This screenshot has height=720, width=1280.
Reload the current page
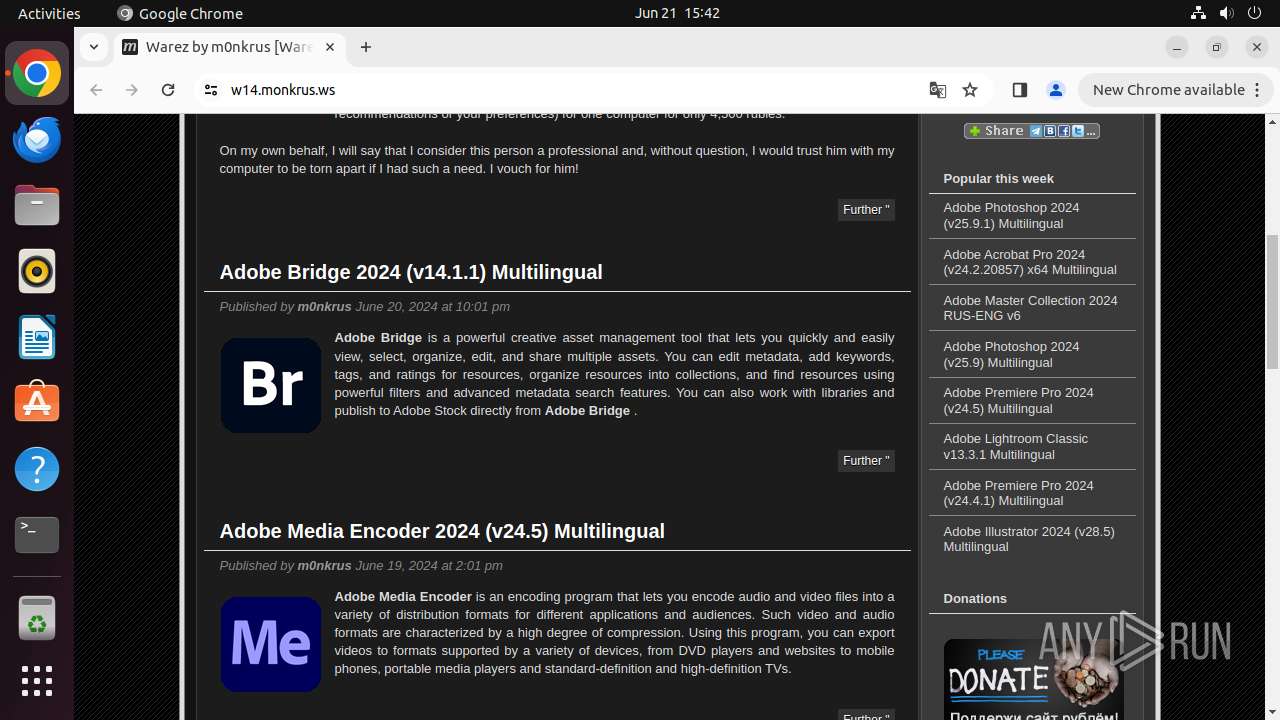click(x=168, y=90)
